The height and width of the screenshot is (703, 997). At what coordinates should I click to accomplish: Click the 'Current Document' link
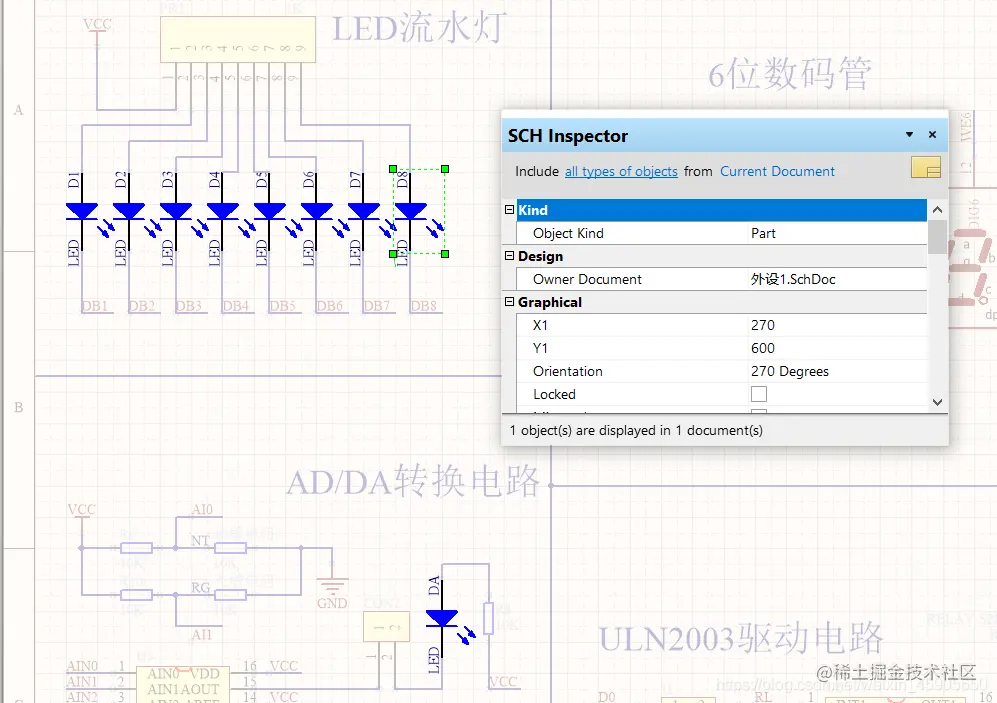tap(777, 172)
